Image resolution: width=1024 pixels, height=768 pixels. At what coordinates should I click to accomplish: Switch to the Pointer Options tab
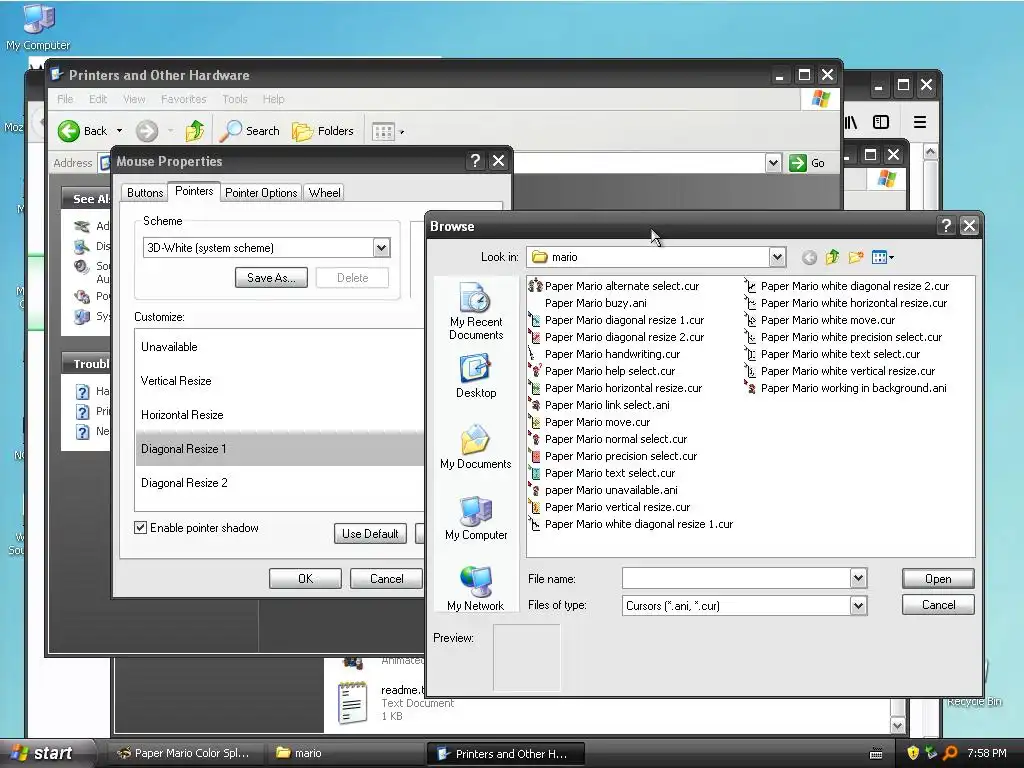tap(261, 193)
